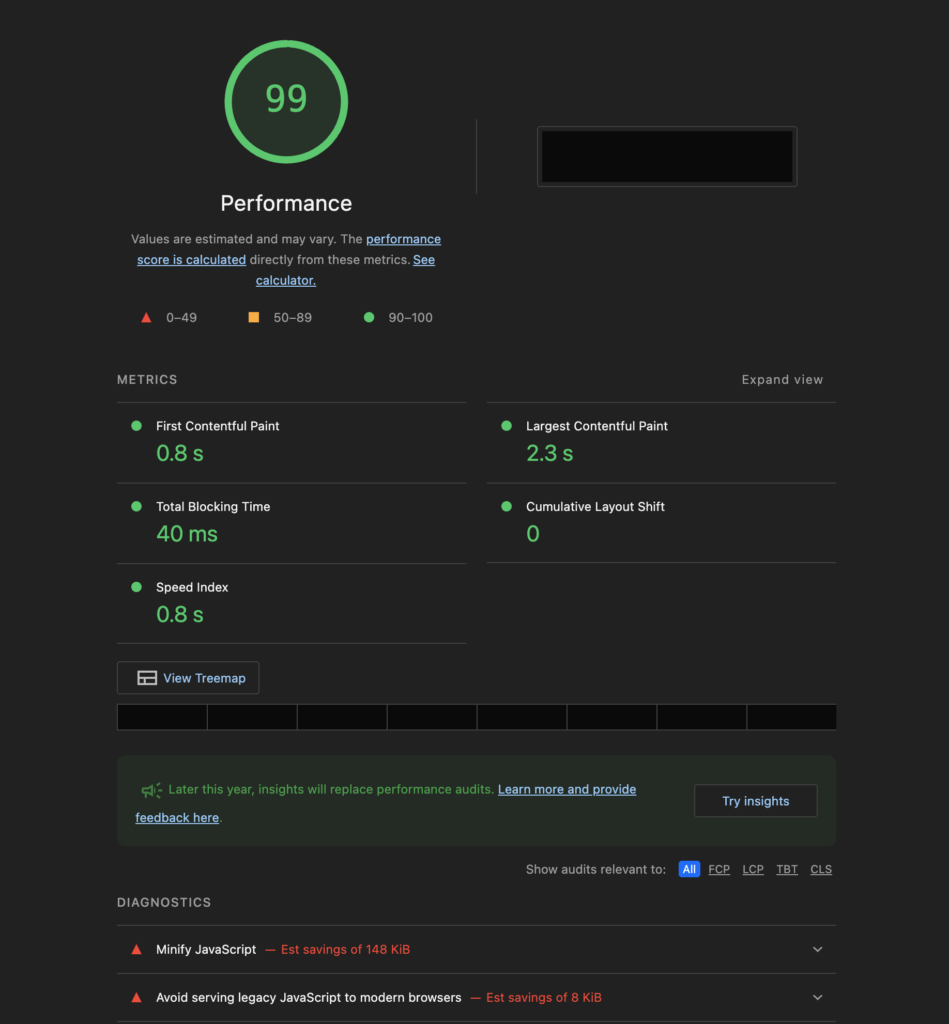This screenshot has width=949, height=1024.
Task: Expand the Minify JavaScript audit chevron
Action: coord(817,949)
